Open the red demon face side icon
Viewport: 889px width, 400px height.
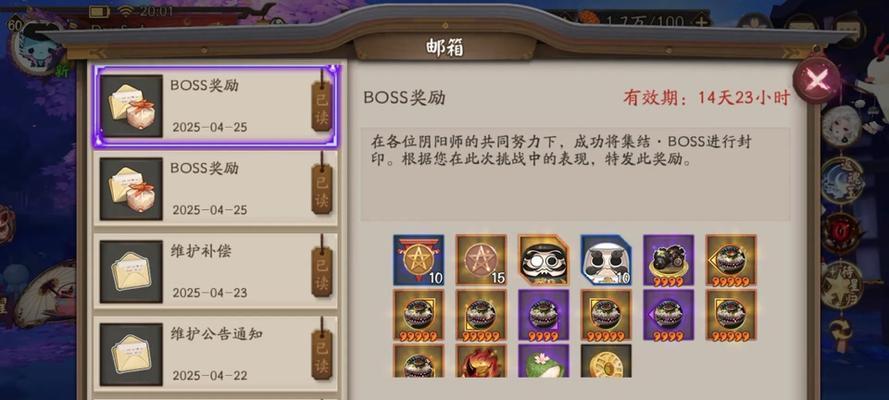point(842,233)
